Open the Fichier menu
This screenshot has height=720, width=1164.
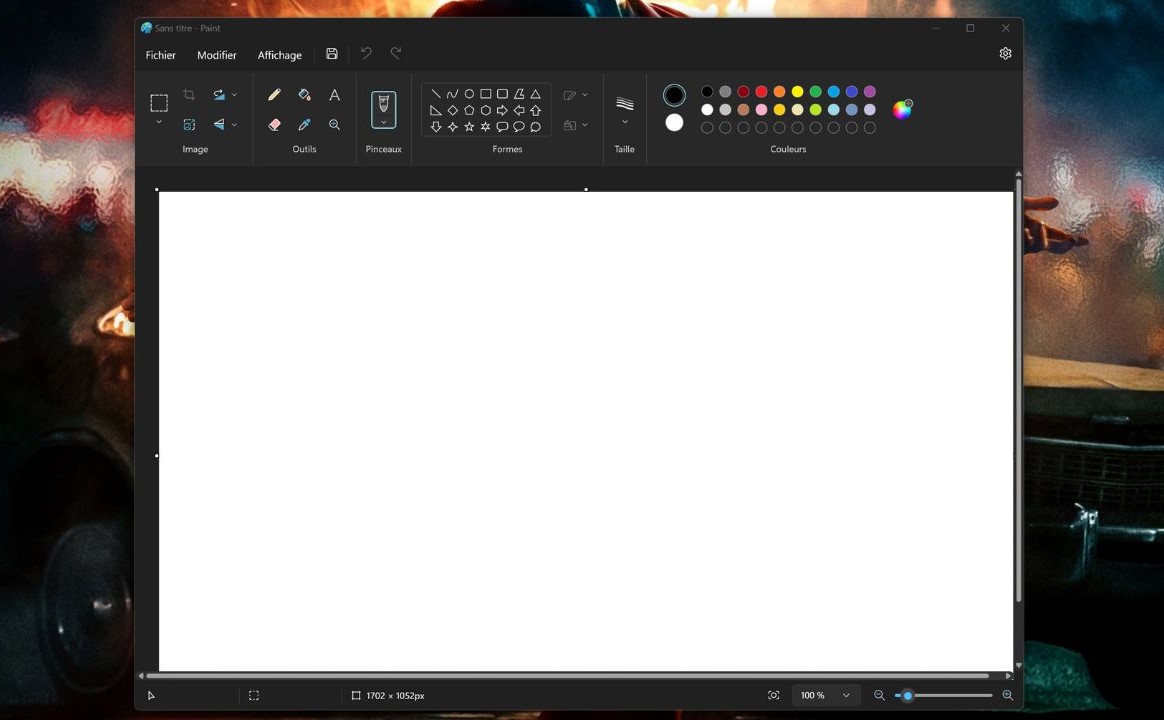(x=161, y=55)
